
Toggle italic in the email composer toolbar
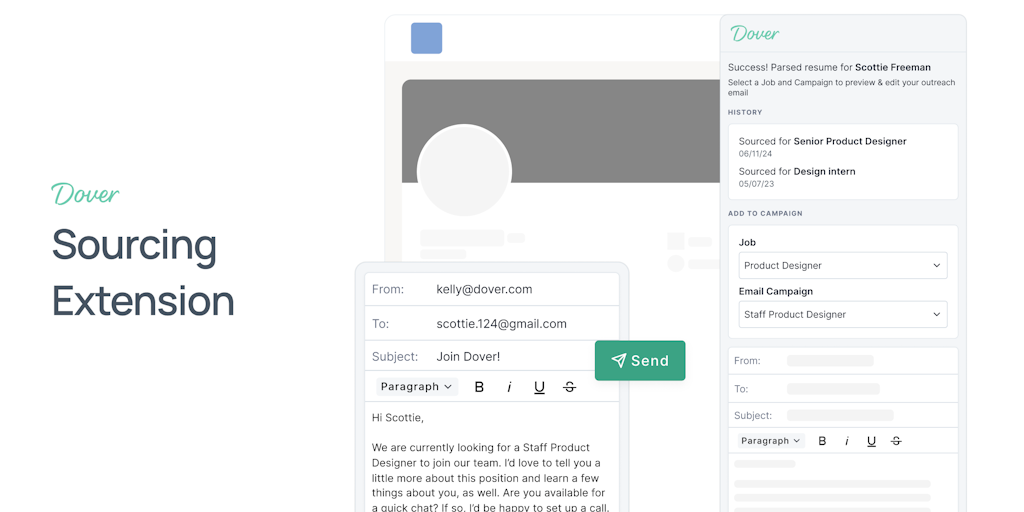point(509,387)
